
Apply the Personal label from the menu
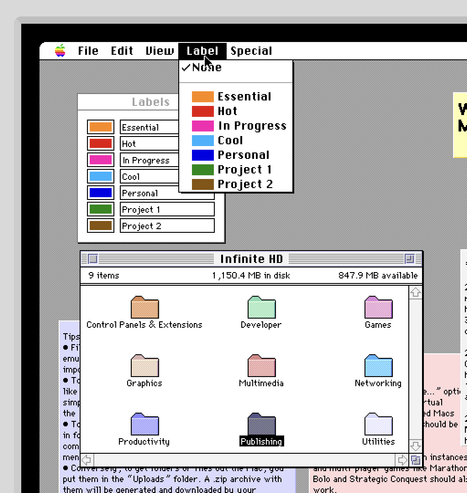click(236, 155)
